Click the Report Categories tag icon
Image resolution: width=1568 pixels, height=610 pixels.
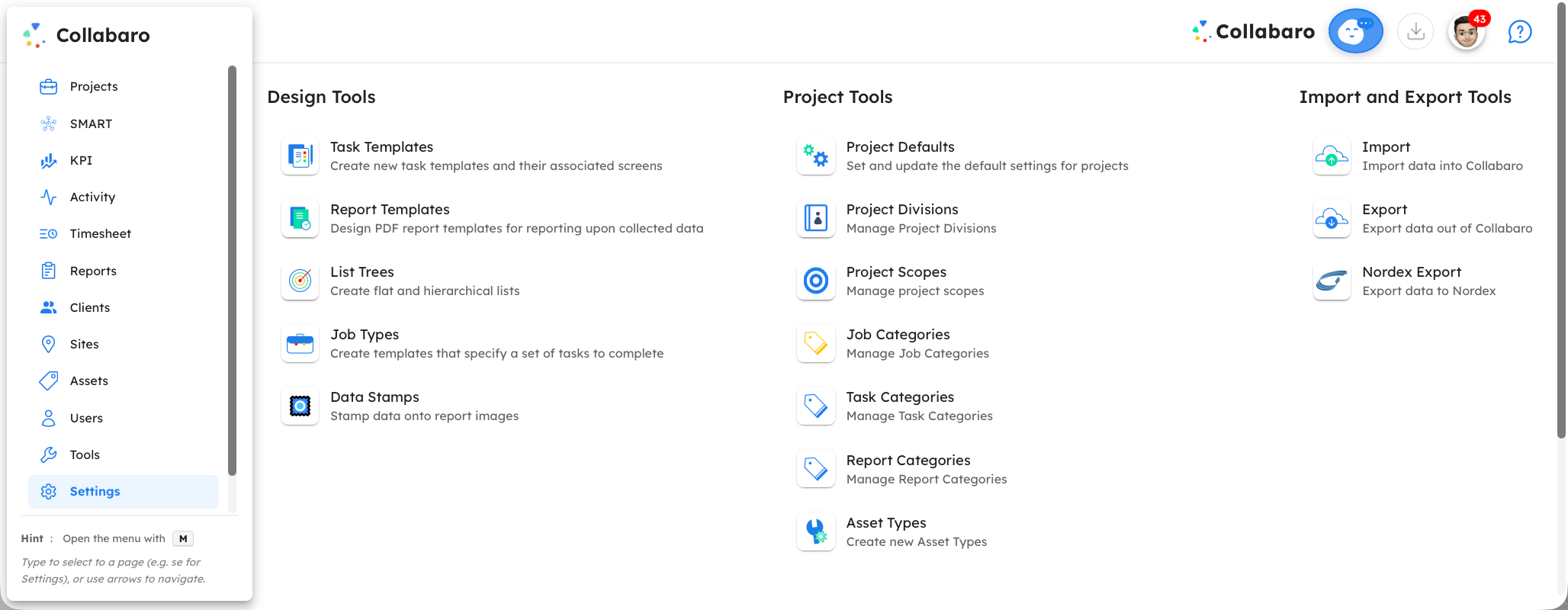click(816, 470)
